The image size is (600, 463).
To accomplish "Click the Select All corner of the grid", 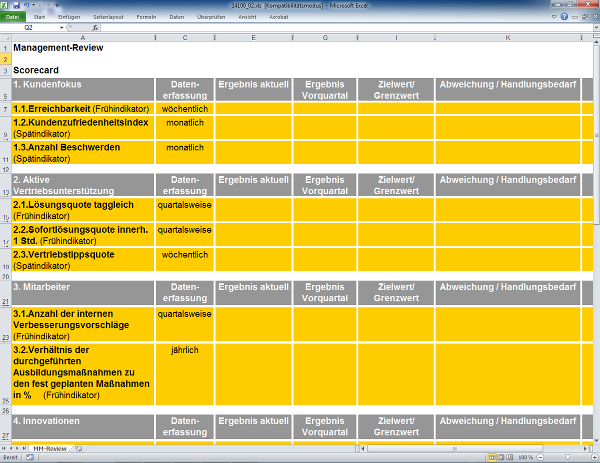I will (x=5, y=38).
